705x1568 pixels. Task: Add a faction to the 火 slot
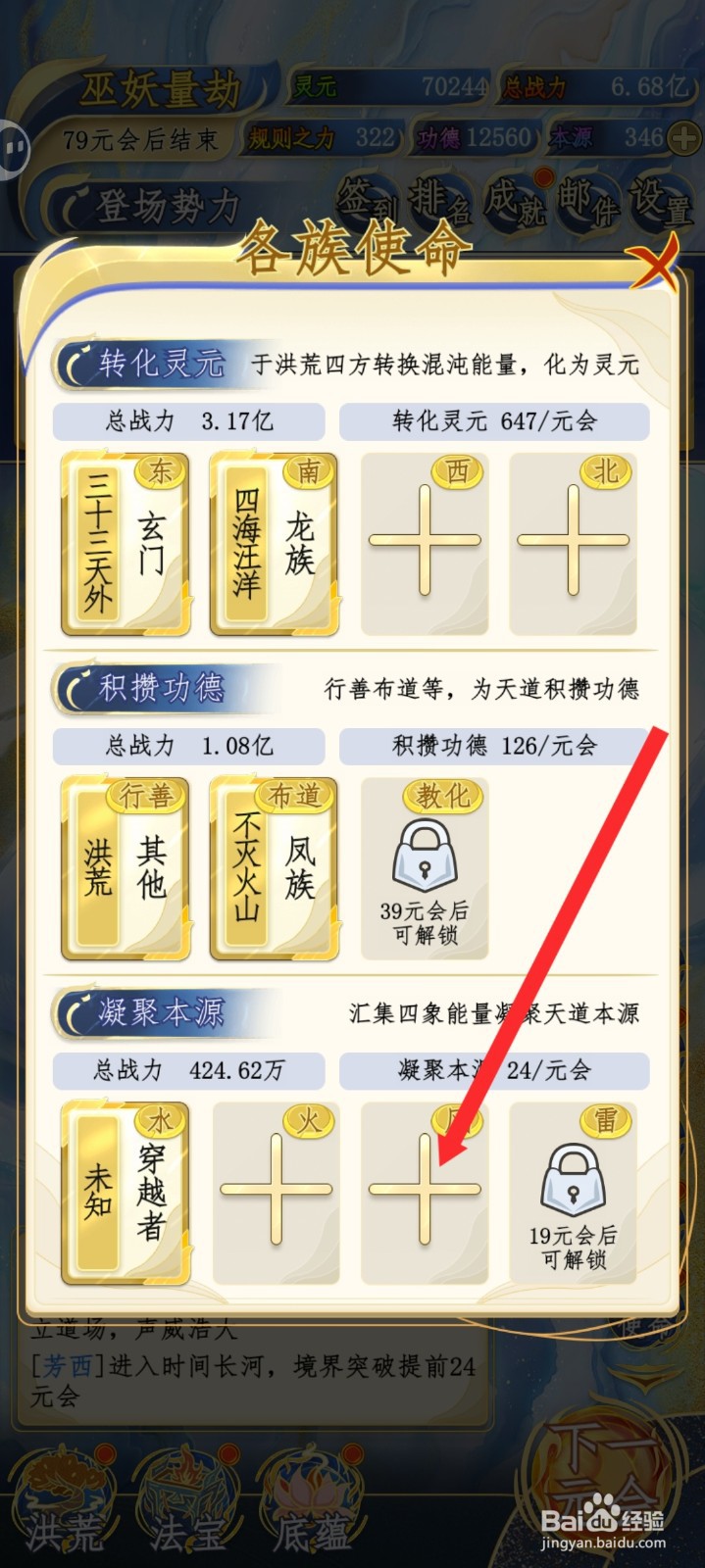(276, 1193)
